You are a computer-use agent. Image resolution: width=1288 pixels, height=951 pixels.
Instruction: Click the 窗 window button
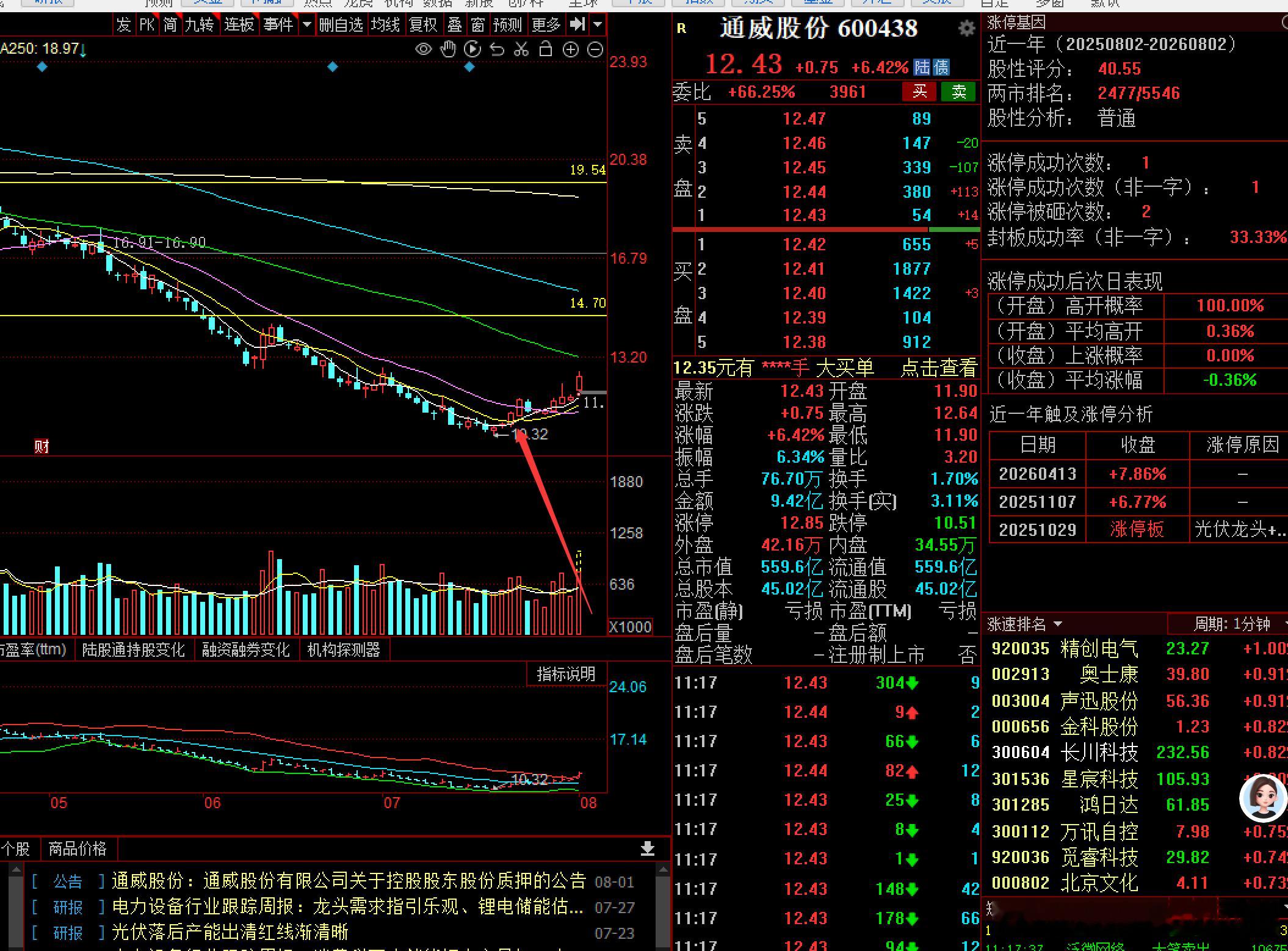tap(478, 24)
